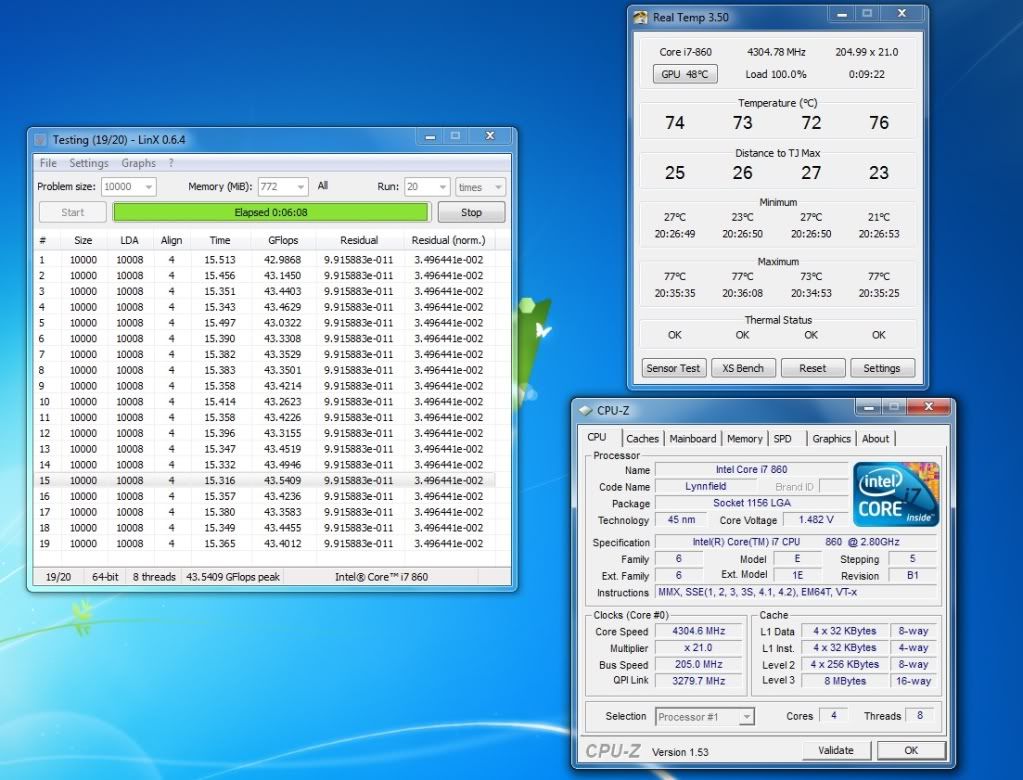
Task: Switch to the About tab in CPU-Z
Action: [875, 439]
